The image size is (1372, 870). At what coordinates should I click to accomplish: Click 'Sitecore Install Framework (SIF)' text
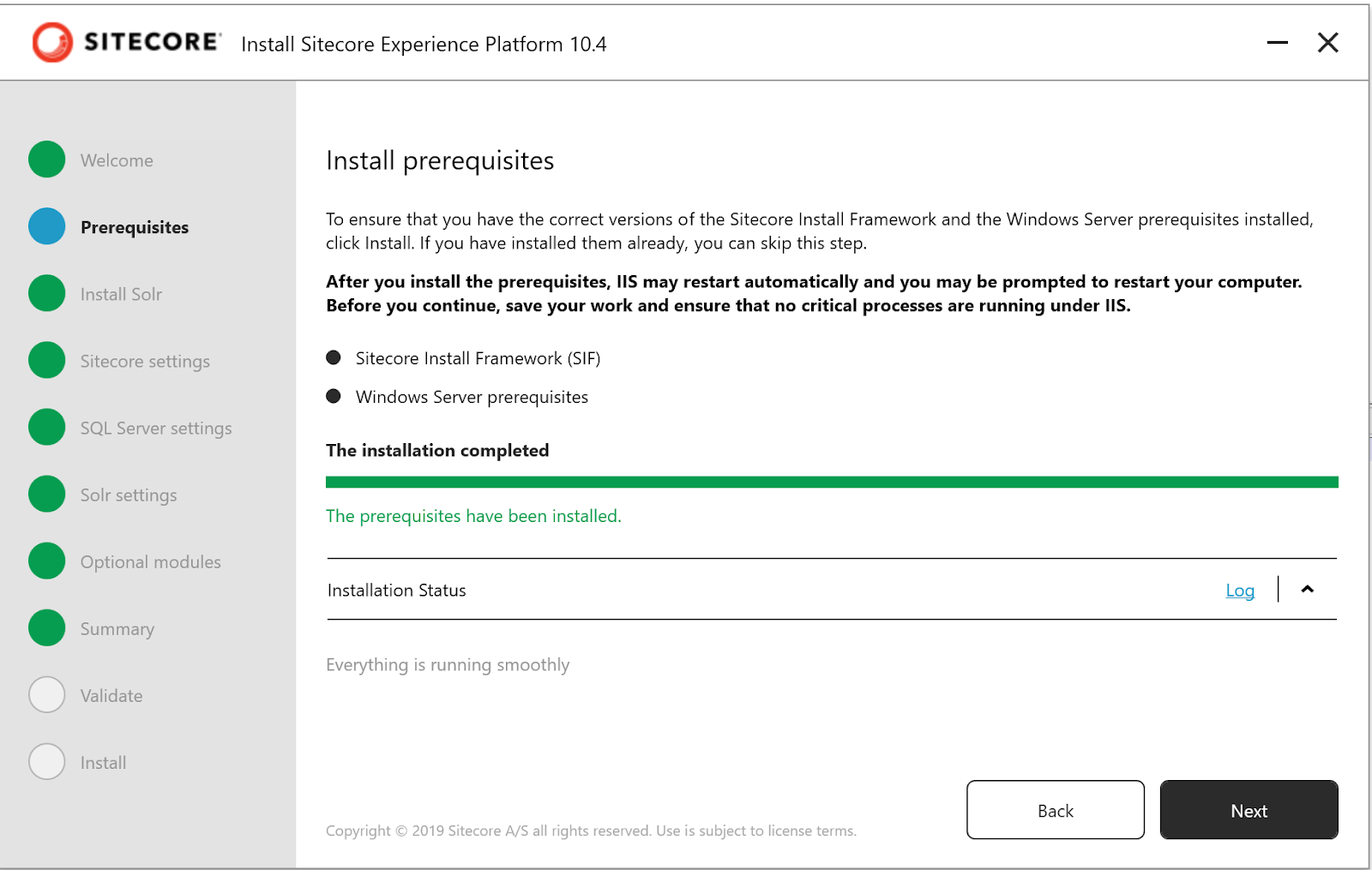[x=478, y=358]
